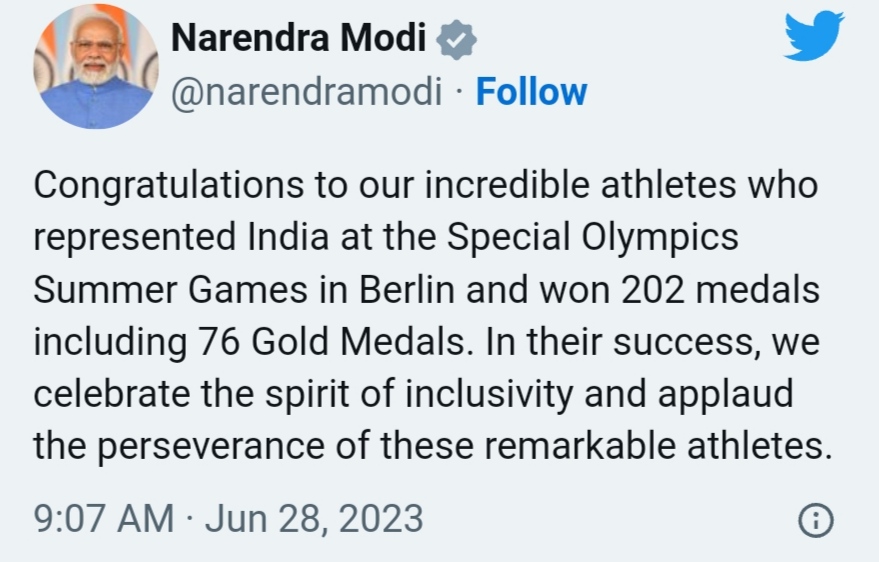The width and height of the screenshot is (879, 562).
Task: Click the phrase incredible athletes
Action: tap(580, 185)
